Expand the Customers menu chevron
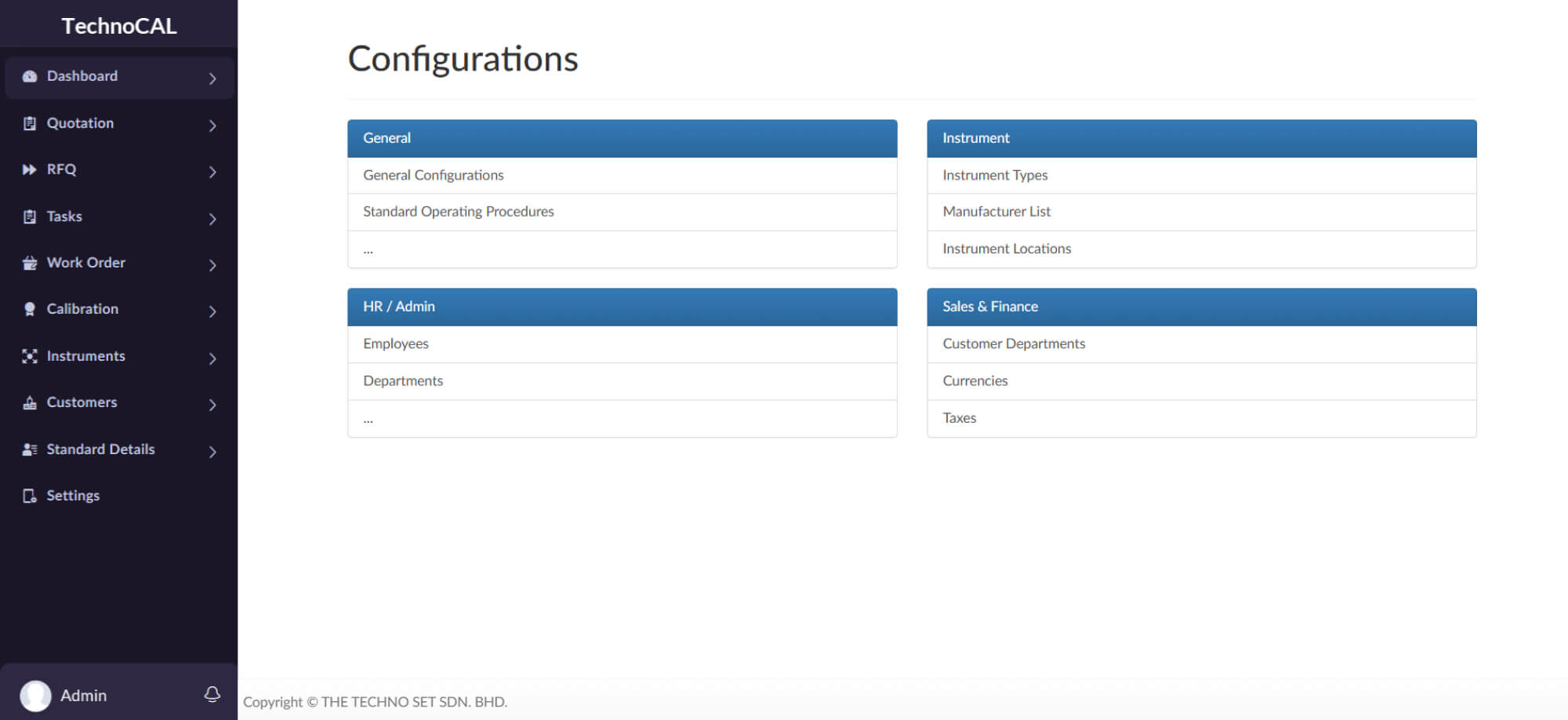The height and width of the screenshot is (720, 1568). point(212,405)
